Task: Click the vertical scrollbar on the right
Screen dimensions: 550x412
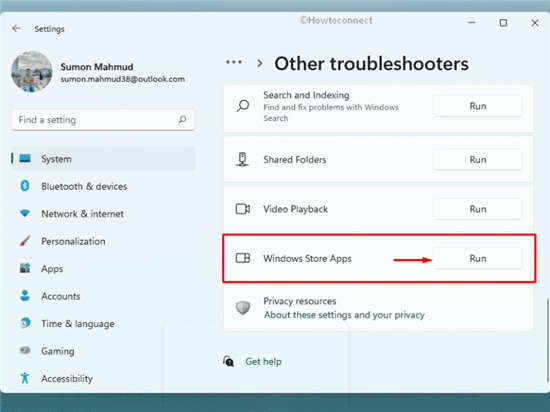Action: (x=548, y=339)
